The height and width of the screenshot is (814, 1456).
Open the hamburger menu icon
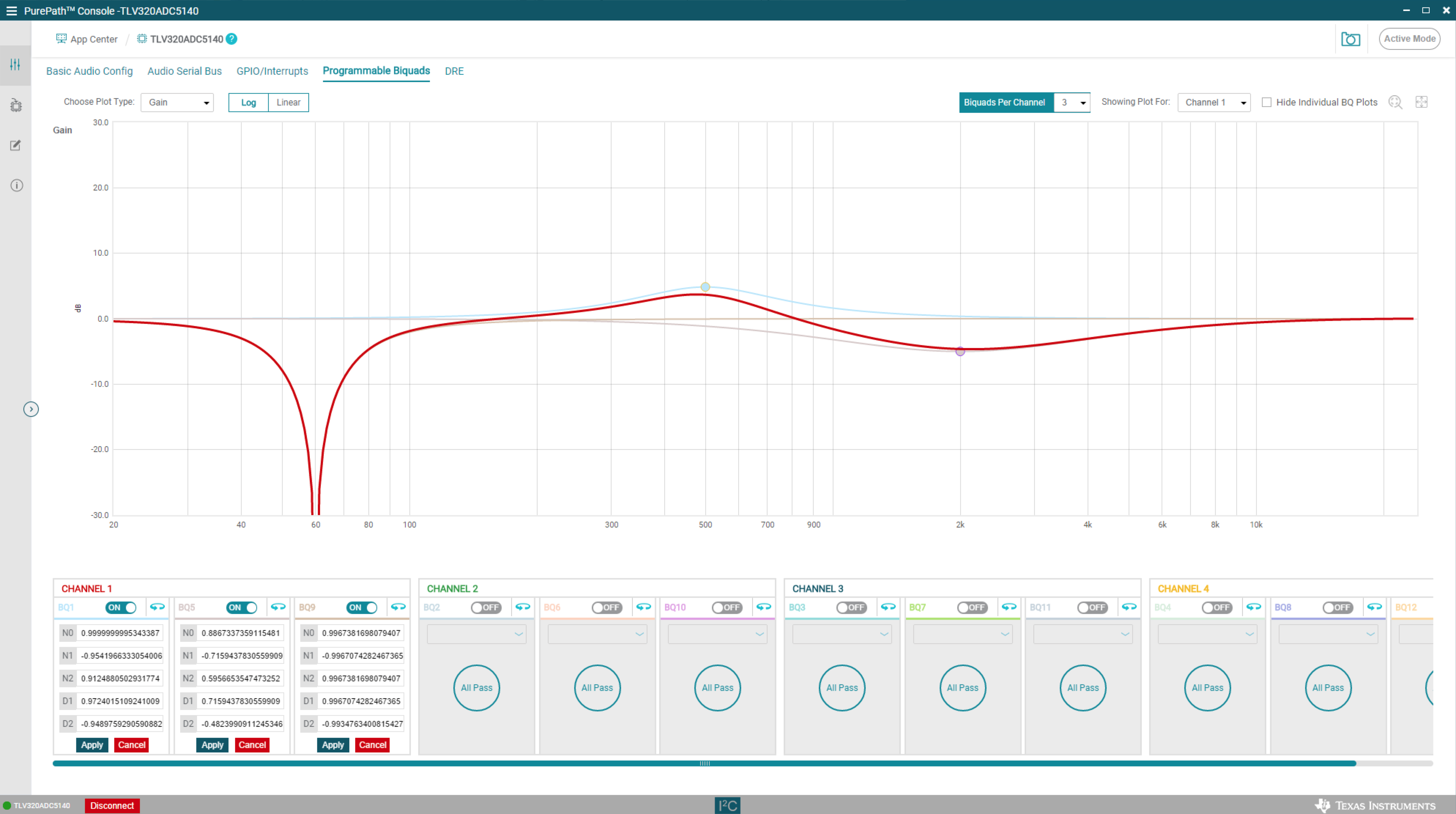[11, 11]
